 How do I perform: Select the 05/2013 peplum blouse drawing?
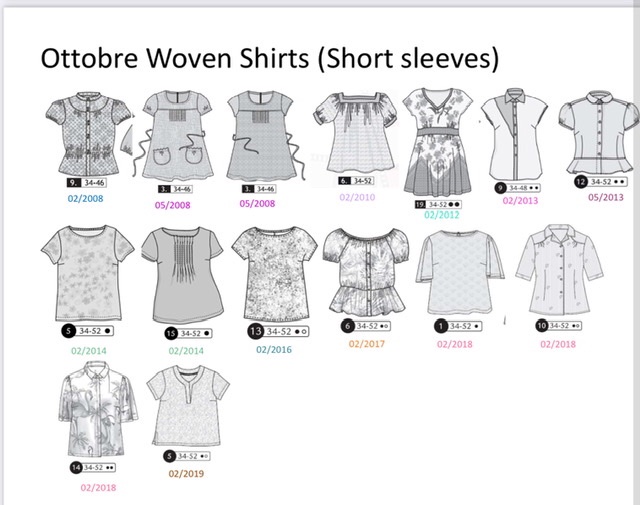point(599,133)
